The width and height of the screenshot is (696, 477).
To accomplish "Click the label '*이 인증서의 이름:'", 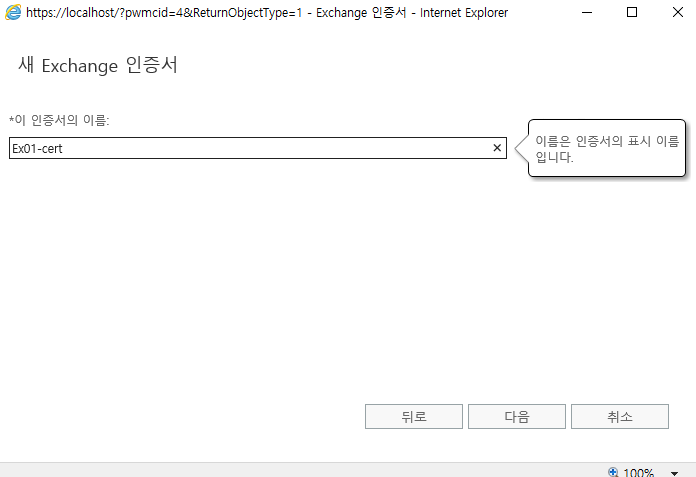I will pos(59,120).
